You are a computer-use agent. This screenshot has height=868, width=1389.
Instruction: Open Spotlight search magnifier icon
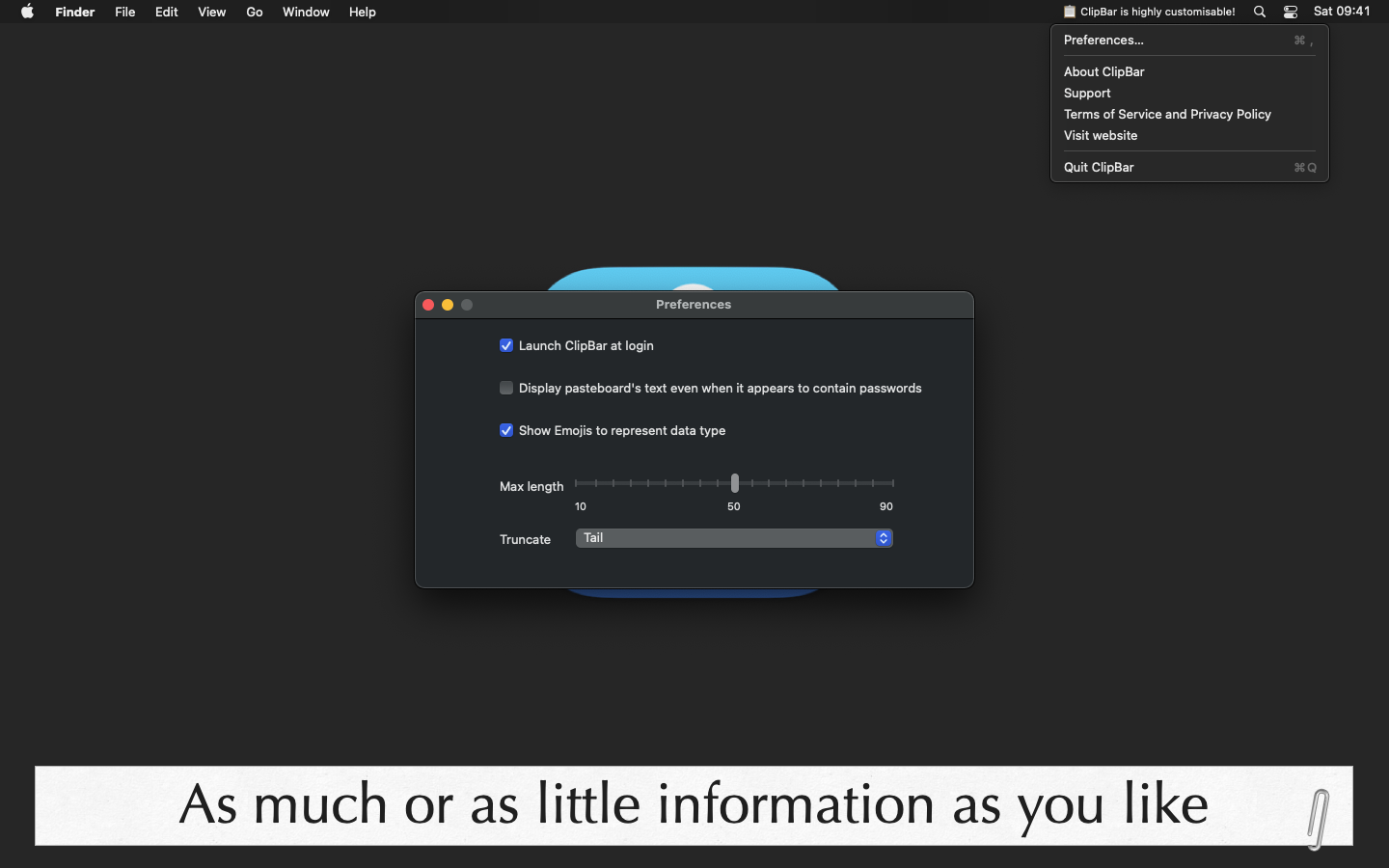(x=1260, y=12)
